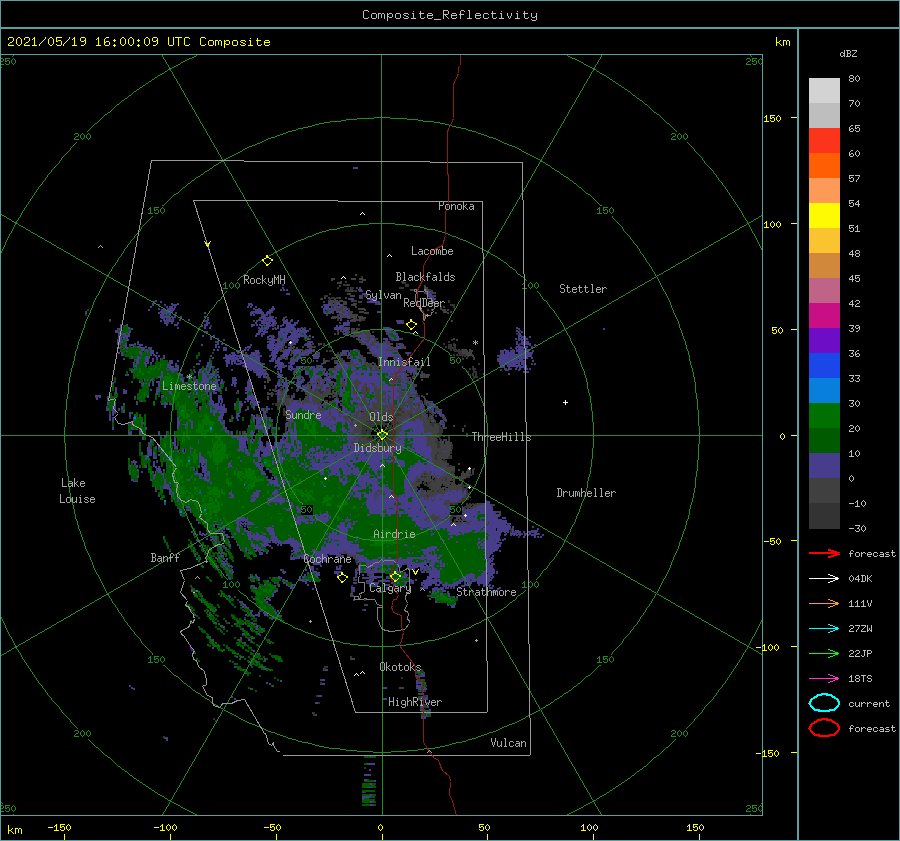Click the cyan 27ZW arrow legend icon

click(x=824, y=629)
